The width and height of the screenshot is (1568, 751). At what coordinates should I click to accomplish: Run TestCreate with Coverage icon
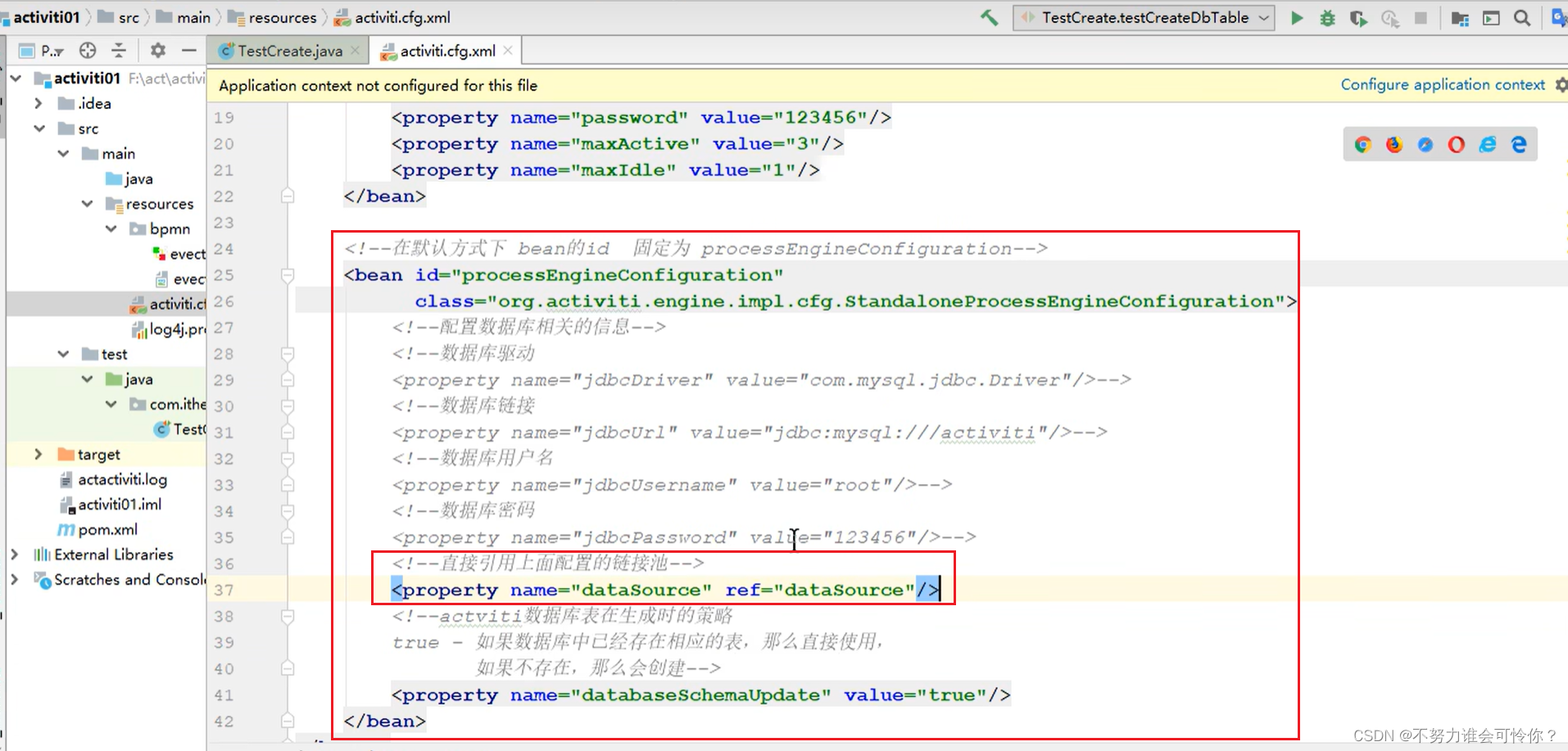pos(1358,17)
